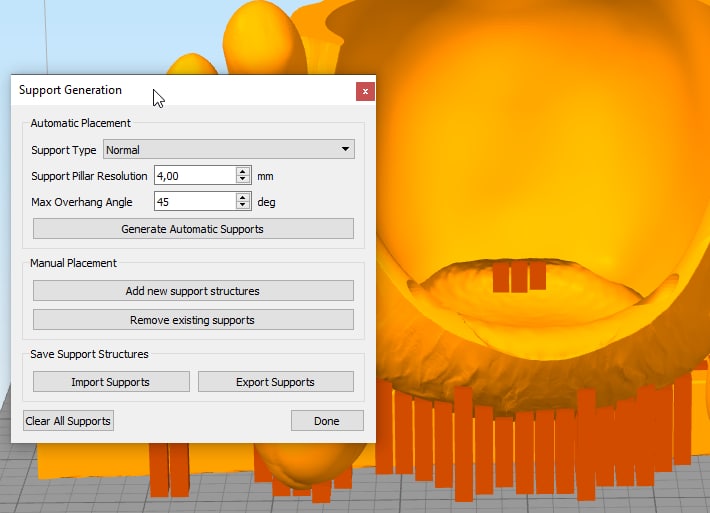Click the "mm" unit label
The height and width of the screenshot is (513, 710).
(x=265, y=176)
